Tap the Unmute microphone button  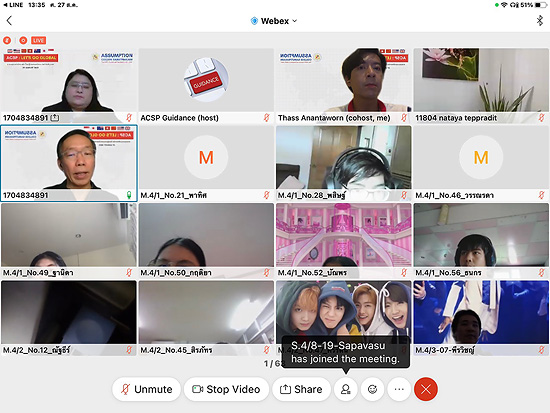147,389
